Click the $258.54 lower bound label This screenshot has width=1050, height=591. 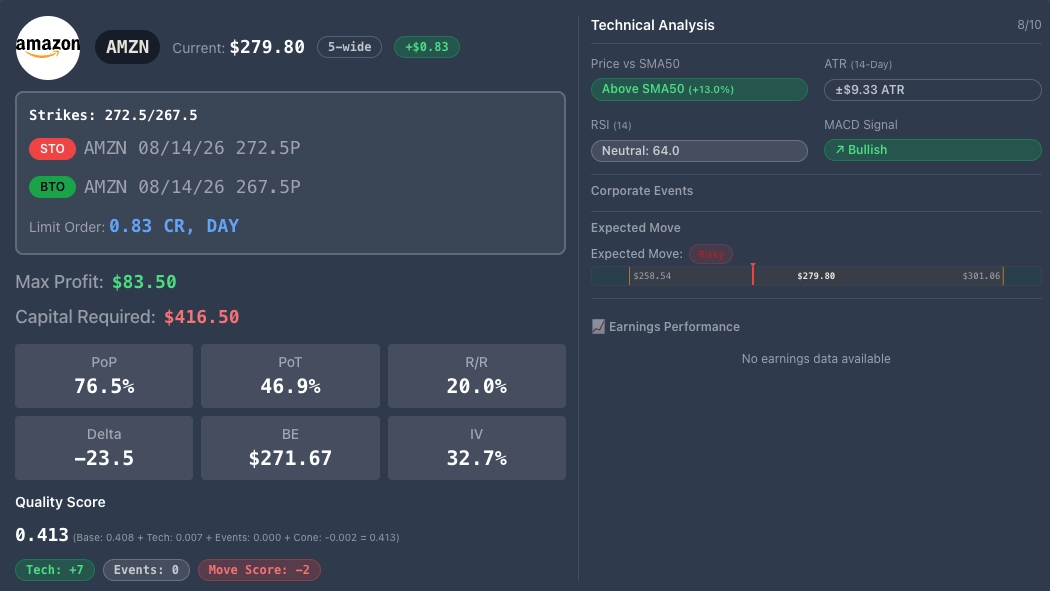coord(652,276)
